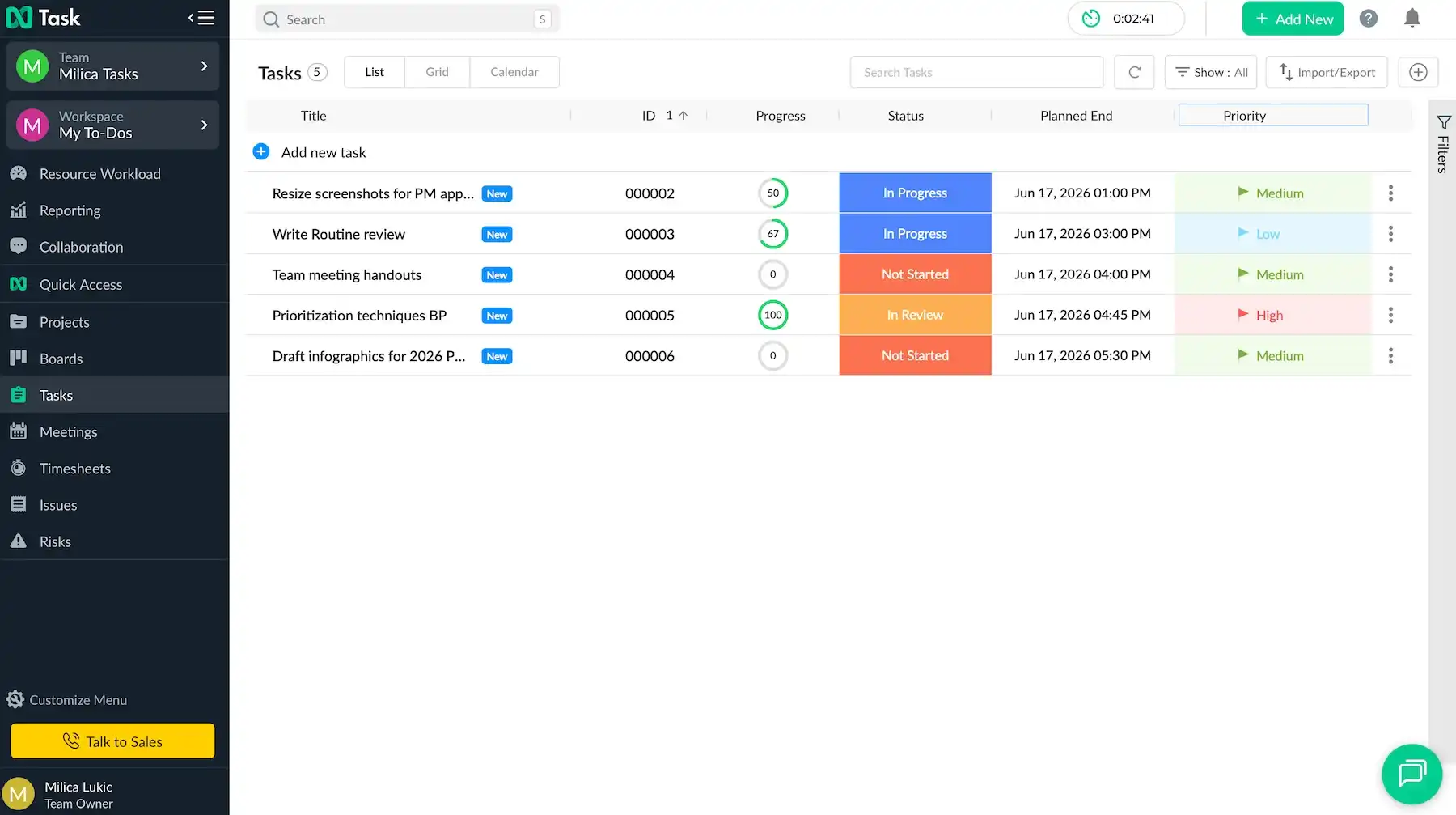Open the Team meeting handouts task title
Viewport: 1456px width, 815px height.
point(347,275)
